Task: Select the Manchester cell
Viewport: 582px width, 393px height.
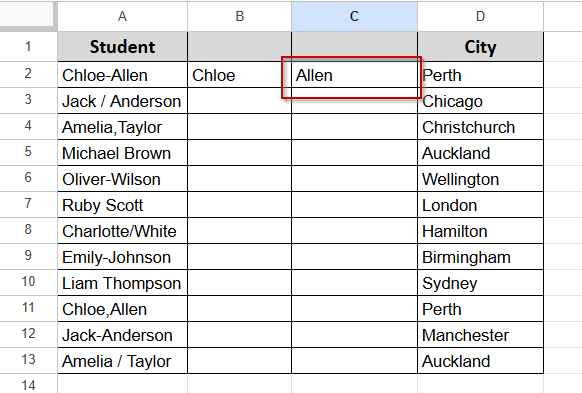Action: click(x=480, y=335)
